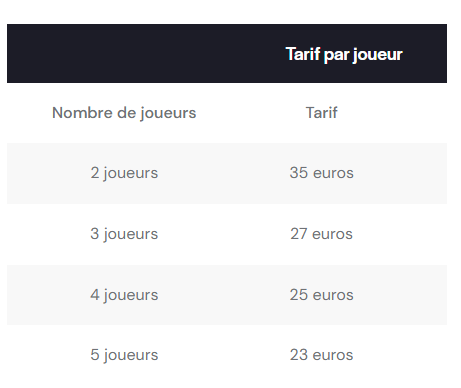461x388 pixels.
Task: Click the word "Nombre" in the column heading
Action: coord(82,113)
